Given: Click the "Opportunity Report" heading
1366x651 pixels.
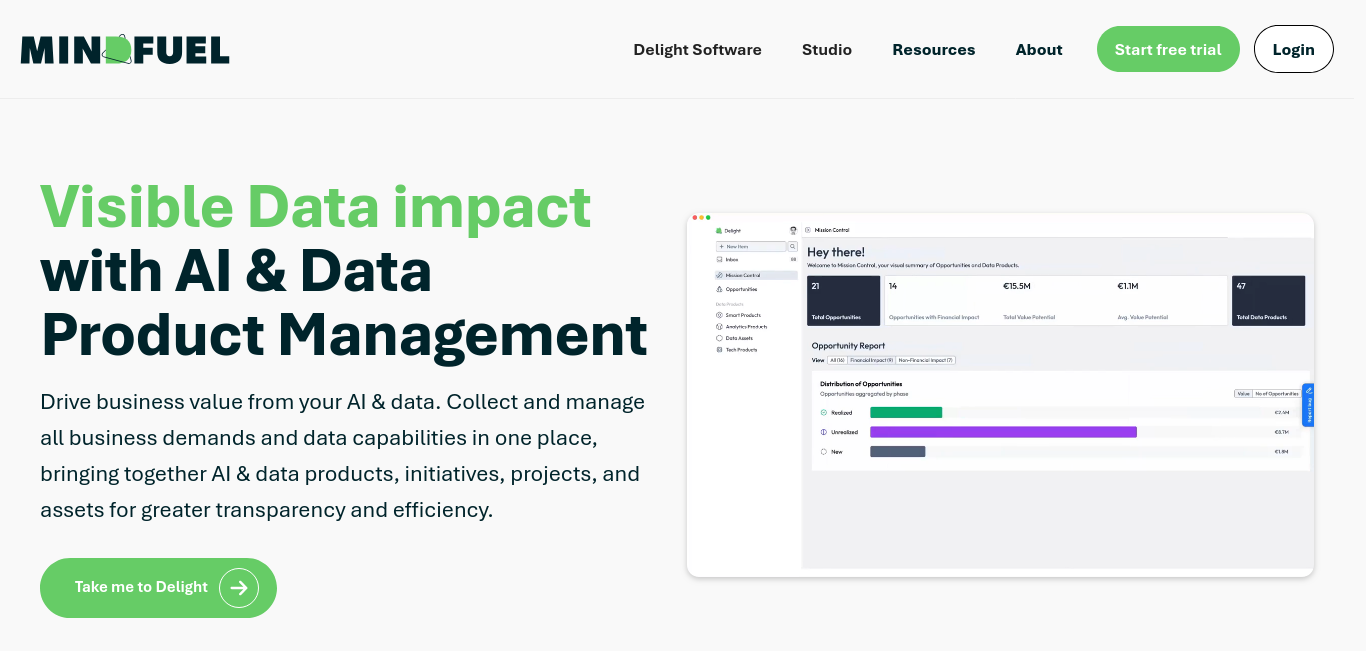Looking at the screenshot, I should coord(848,346).
